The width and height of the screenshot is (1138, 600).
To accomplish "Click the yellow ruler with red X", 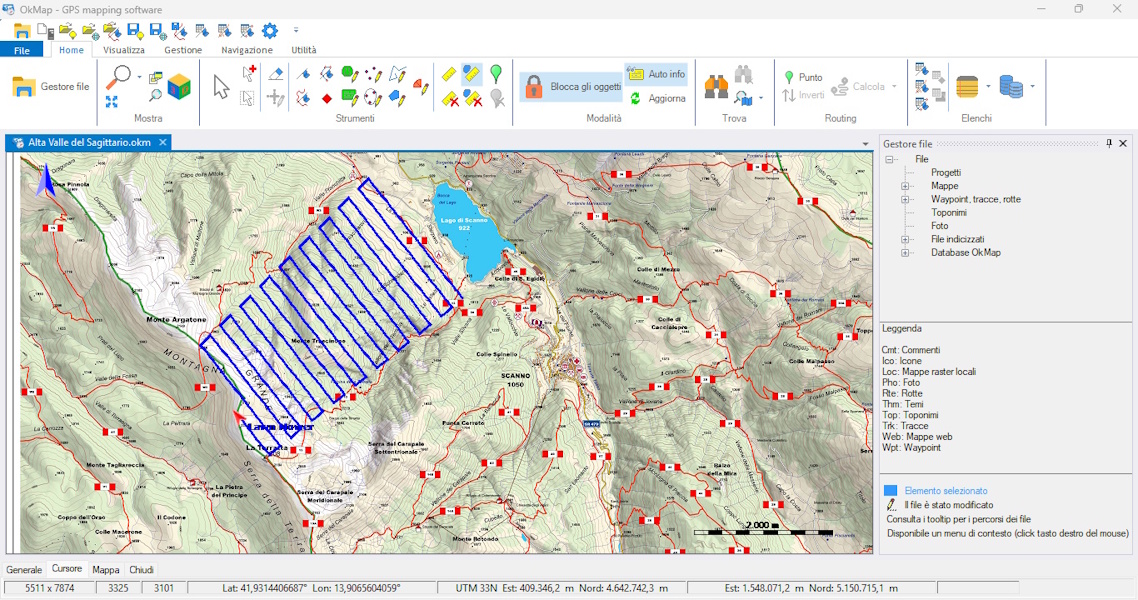I will (x=450, y=98).
